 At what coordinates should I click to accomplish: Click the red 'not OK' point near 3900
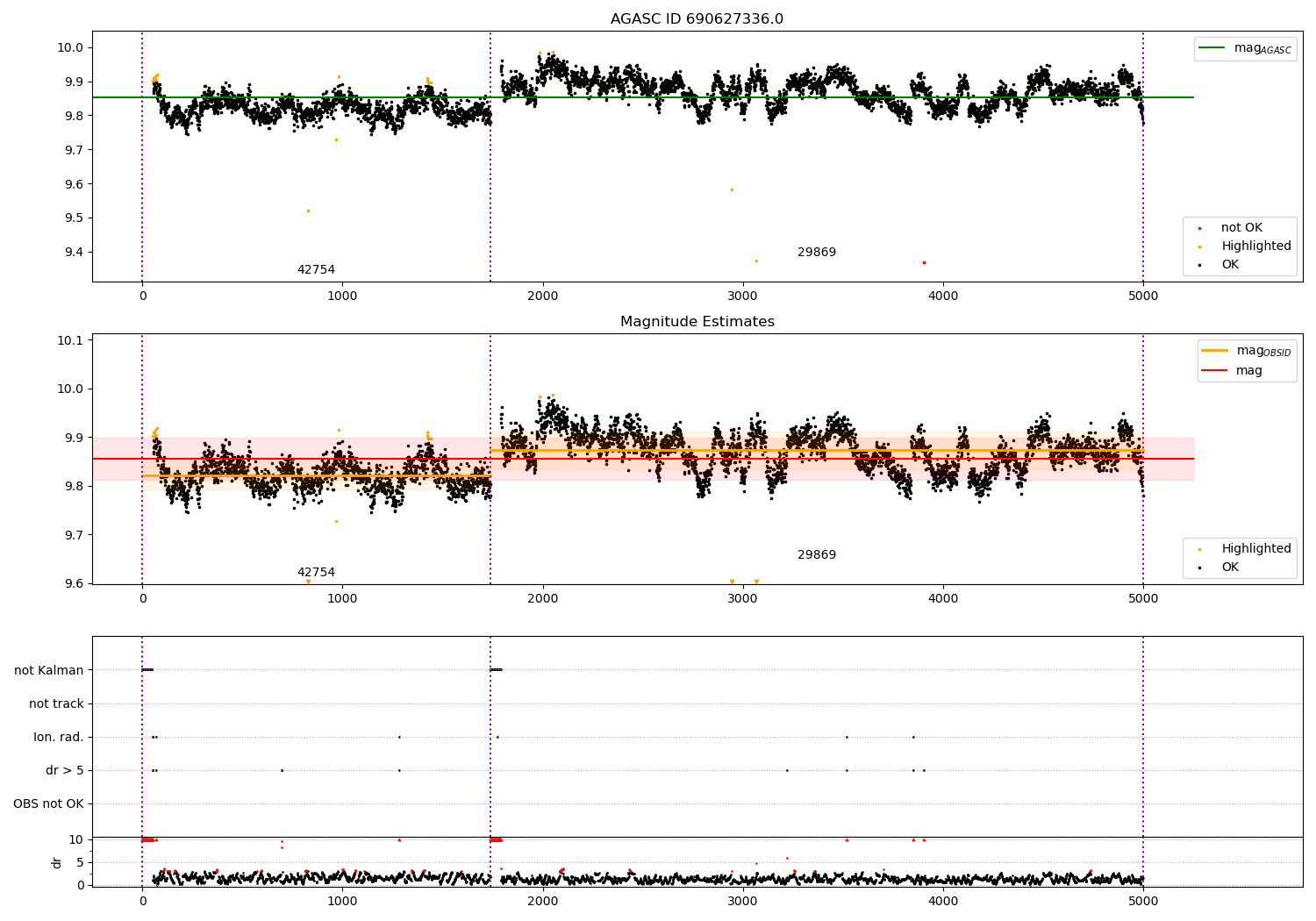(x=924, y=262)
